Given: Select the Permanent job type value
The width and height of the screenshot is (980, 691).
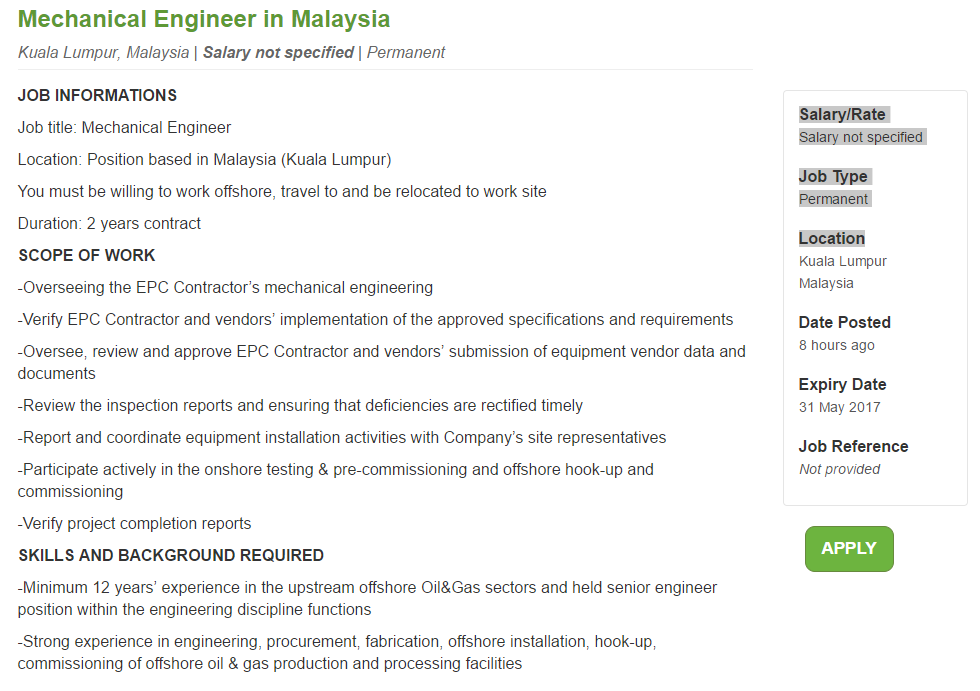Looking at the screenshot, I should tap(833, 198).
